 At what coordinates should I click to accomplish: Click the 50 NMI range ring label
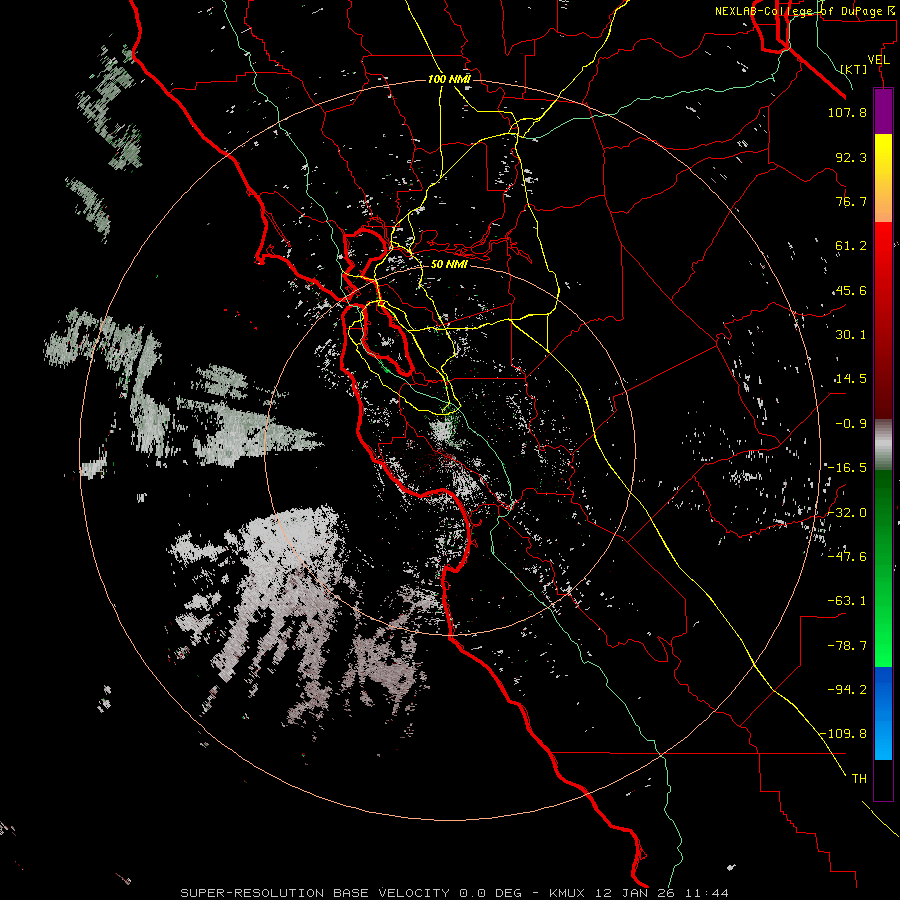click(449, 264)
